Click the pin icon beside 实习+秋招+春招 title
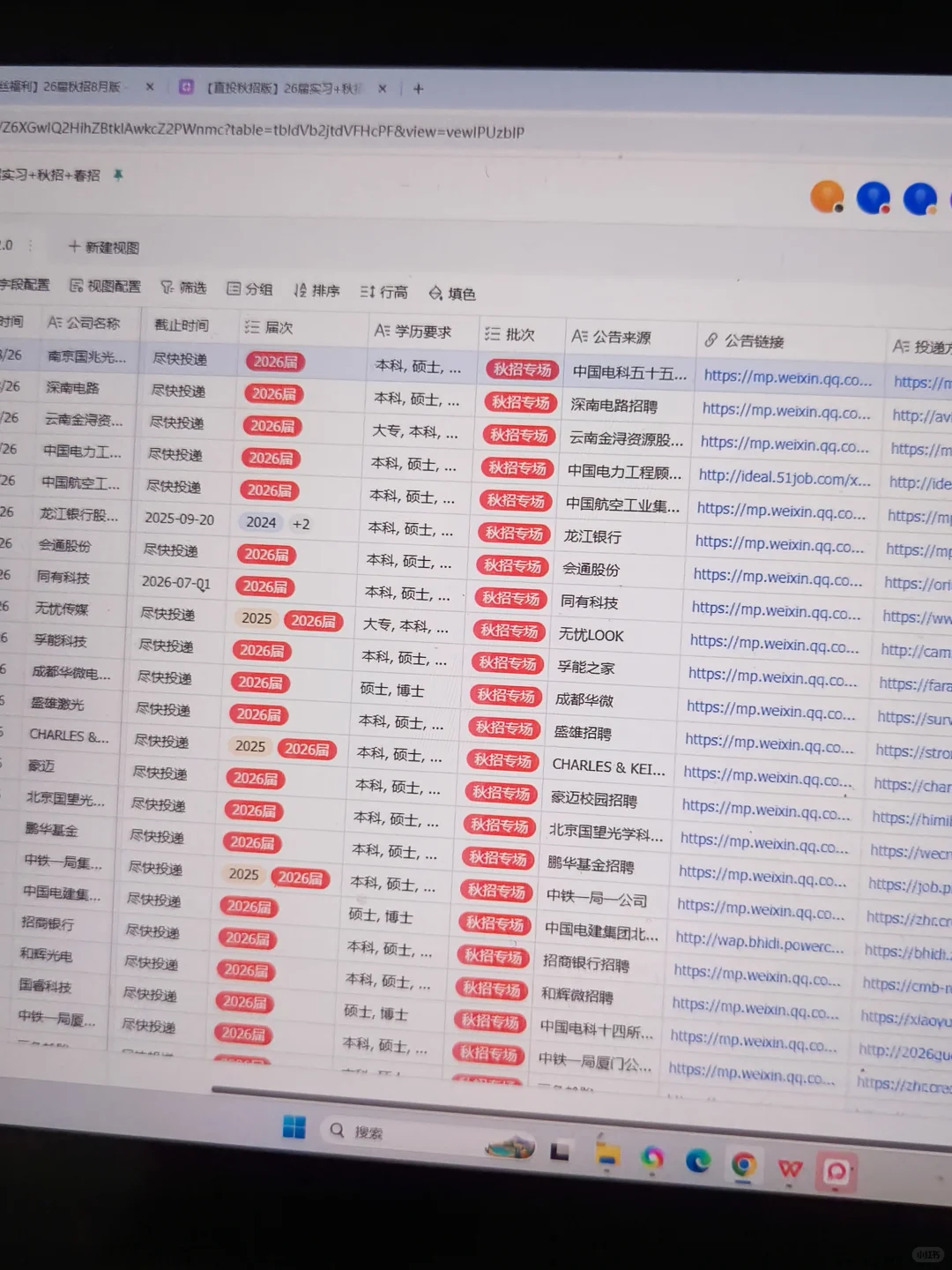952x1270 pixels. click(x=117, y=176)
